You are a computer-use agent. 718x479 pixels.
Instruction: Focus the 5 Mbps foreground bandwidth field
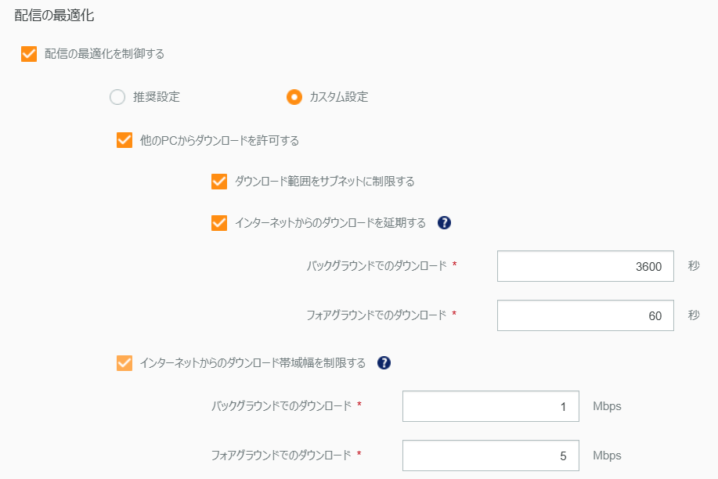point(490,456)
